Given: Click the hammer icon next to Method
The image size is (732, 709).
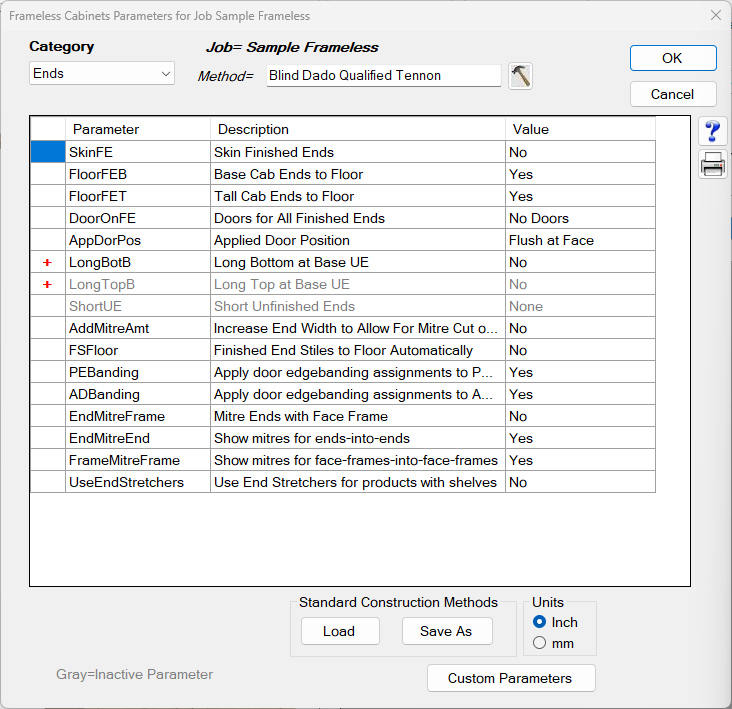Looking at the screenshot, I should 520,76.
